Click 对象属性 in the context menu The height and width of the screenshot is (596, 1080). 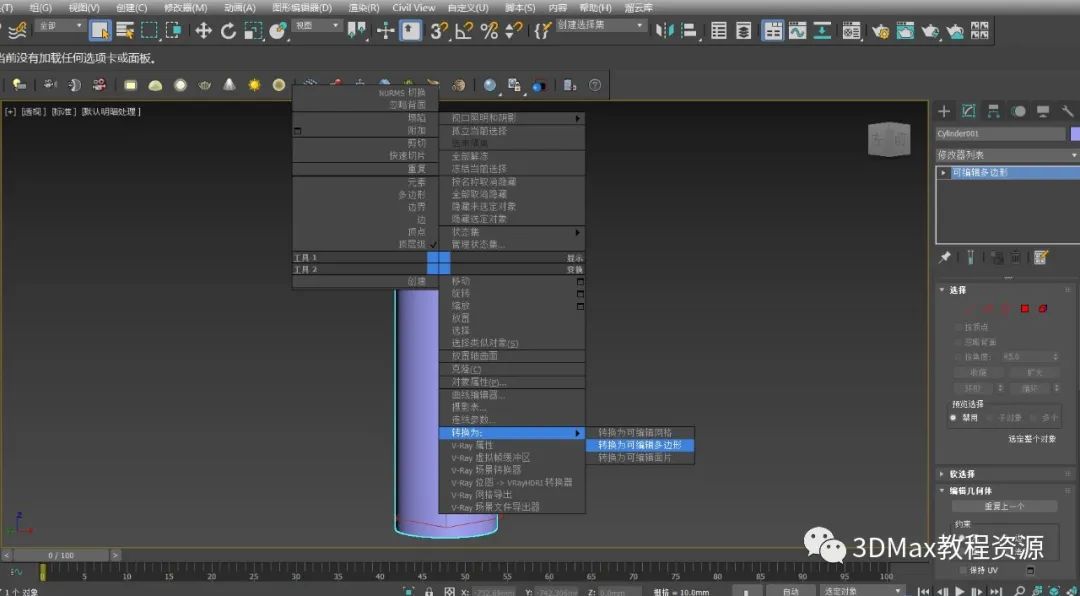[x=479, y=382]
